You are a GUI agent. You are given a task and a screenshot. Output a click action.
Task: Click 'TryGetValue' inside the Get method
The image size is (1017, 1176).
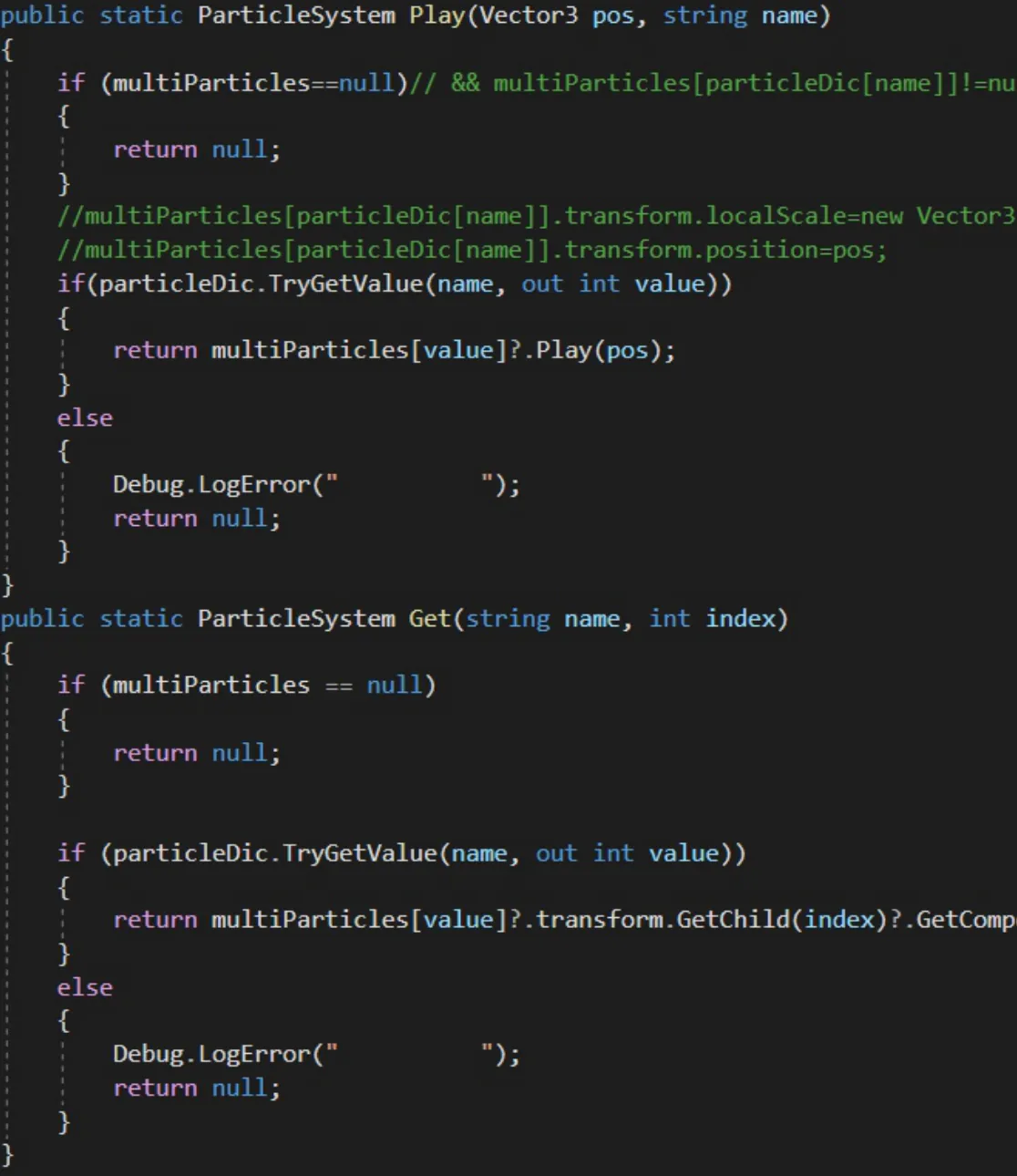pos(361,853)
